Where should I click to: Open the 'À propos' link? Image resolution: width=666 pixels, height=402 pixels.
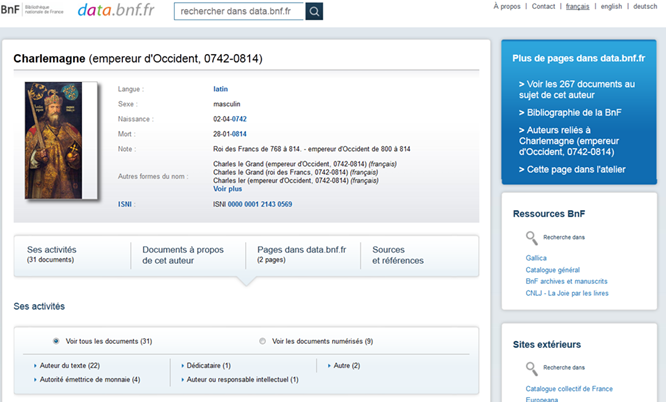pyautogui.click(x=507, y=6)
